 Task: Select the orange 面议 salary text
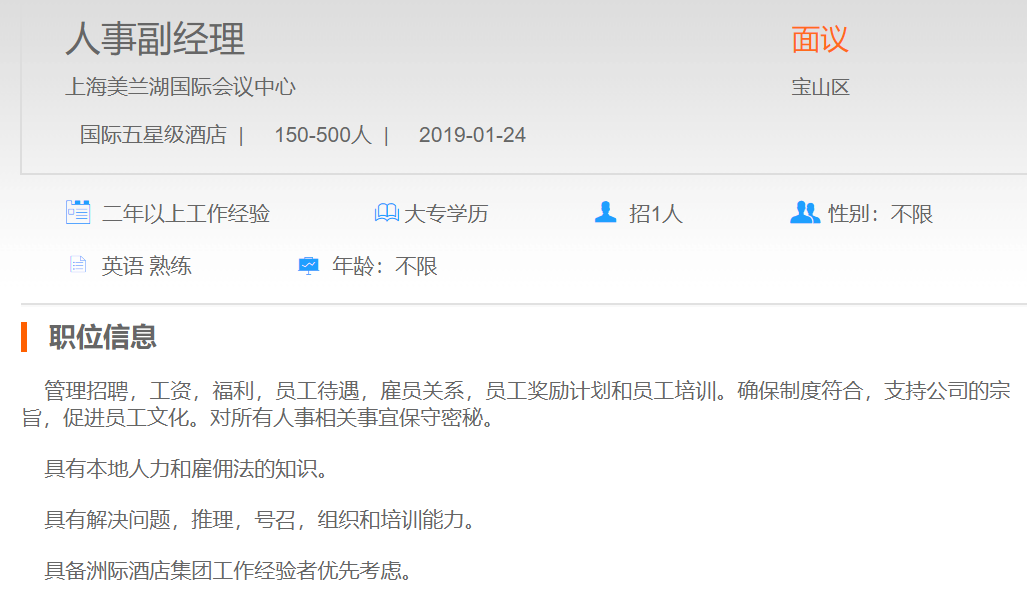819,39
